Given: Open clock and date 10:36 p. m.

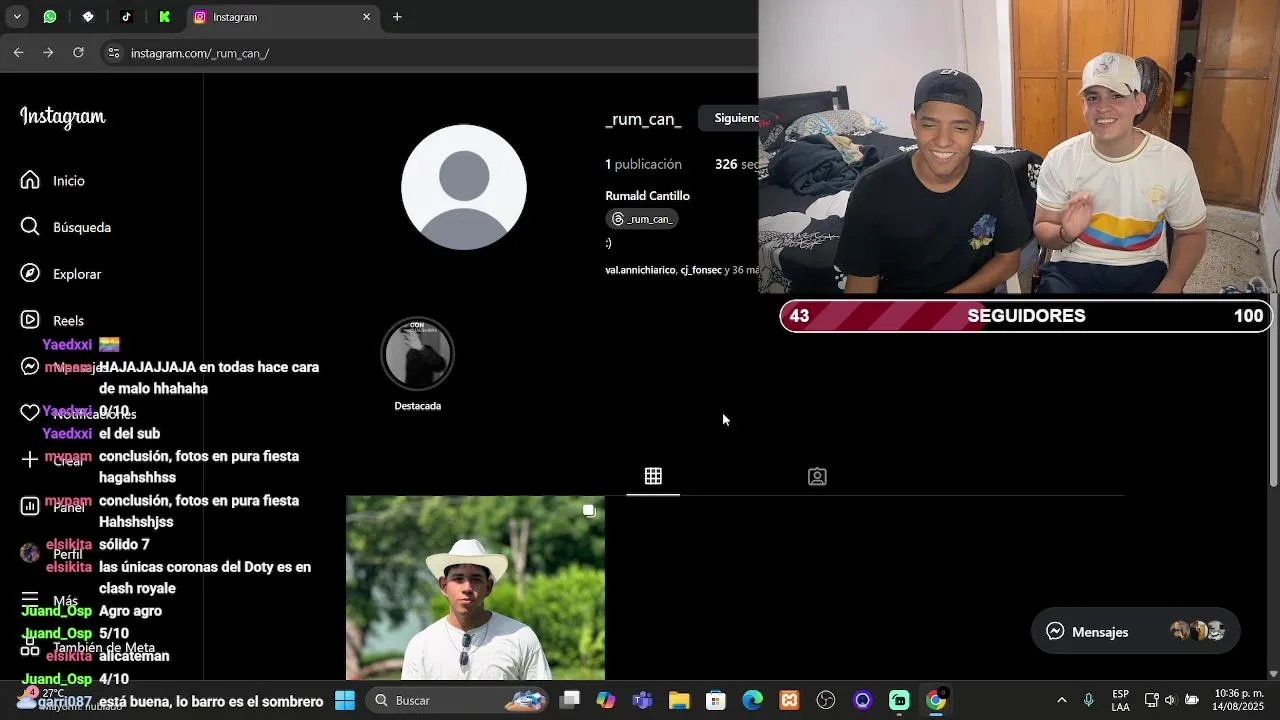Looking at the screenshot, I should [x=1238, y=700].
